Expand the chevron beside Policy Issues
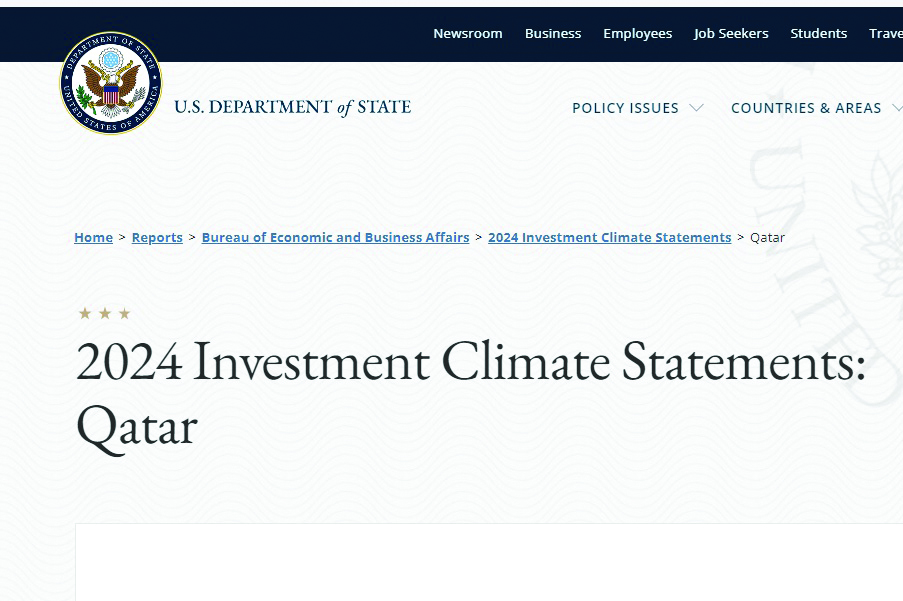The width and height of the screenshot is (903, 601). pos(696,108)
